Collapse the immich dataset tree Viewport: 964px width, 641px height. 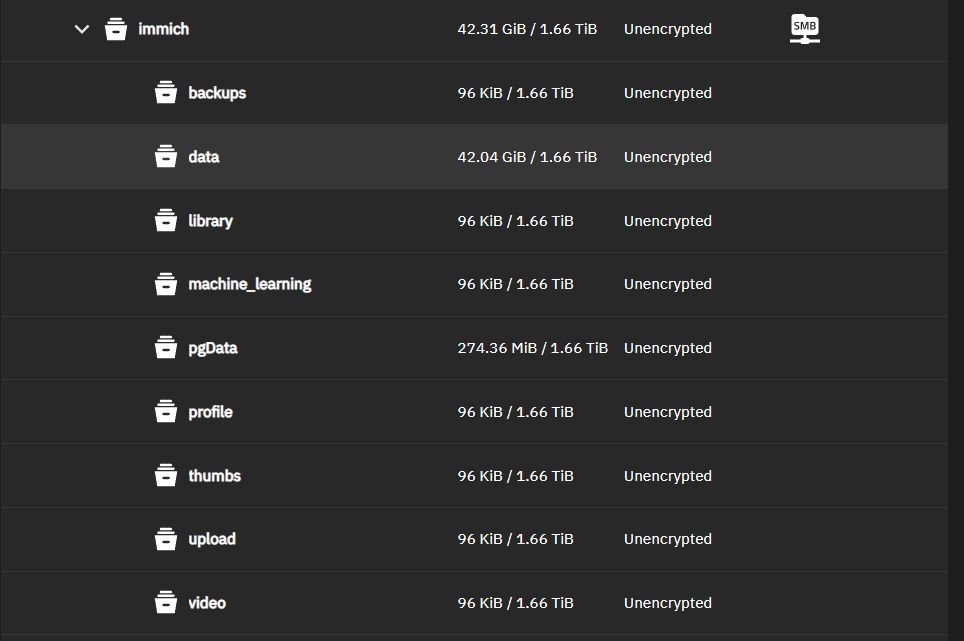82,29
